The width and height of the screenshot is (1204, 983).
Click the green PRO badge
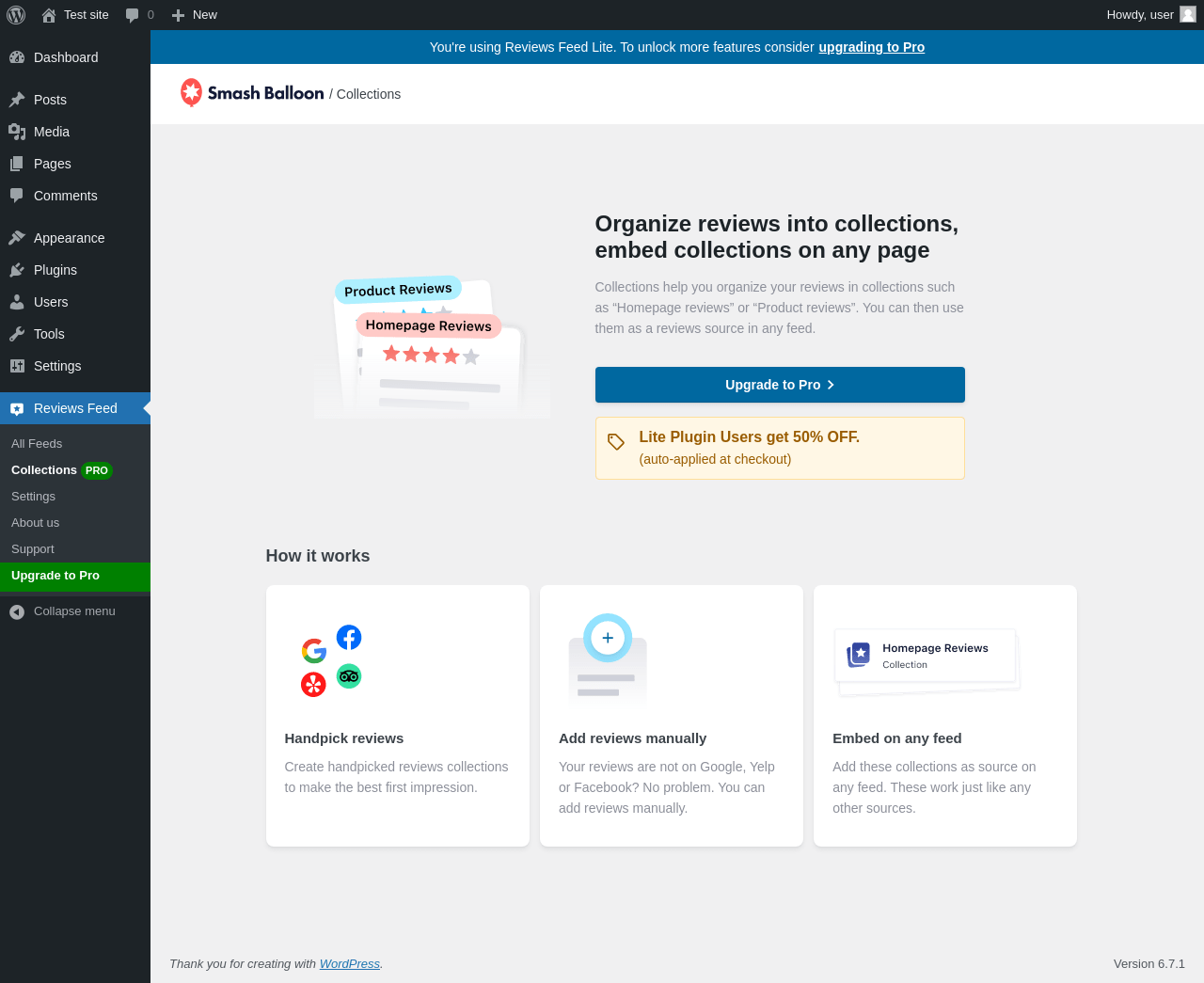(97, 470)
